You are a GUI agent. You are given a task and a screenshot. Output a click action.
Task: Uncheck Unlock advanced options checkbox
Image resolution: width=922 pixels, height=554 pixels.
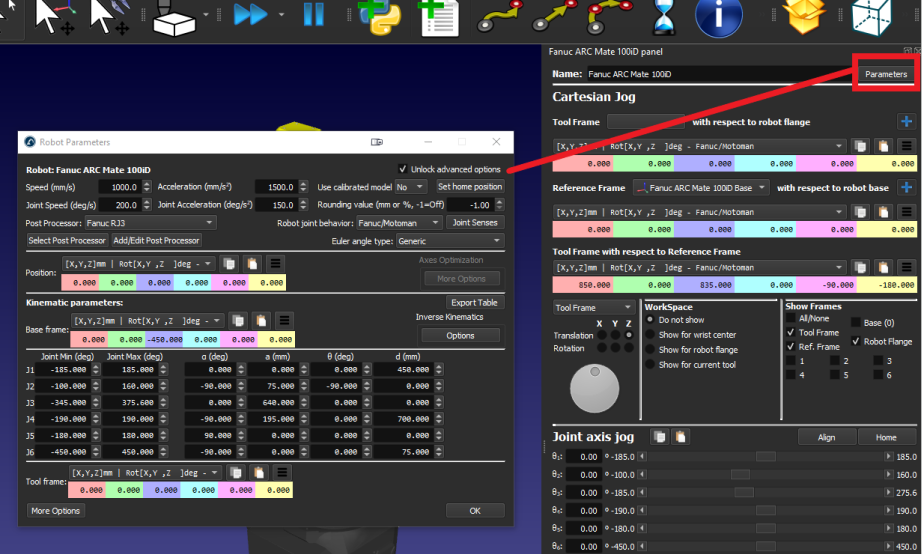point(403,169)
